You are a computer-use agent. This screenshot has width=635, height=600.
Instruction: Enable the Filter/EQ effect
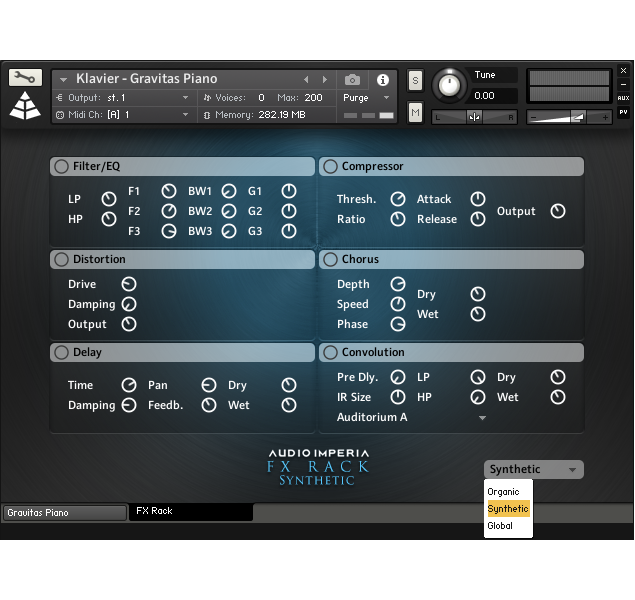pyautogui.click(x=61, y=166)
